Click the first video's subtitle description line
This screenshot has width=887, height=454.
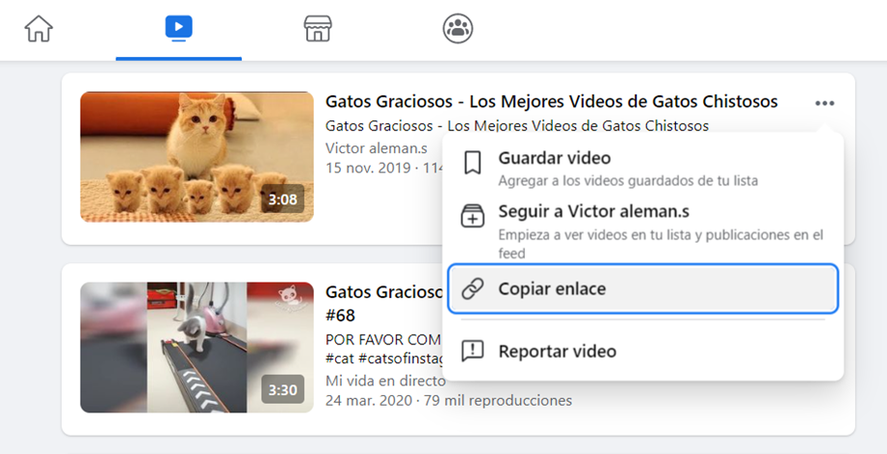click(x=517, y=126)
